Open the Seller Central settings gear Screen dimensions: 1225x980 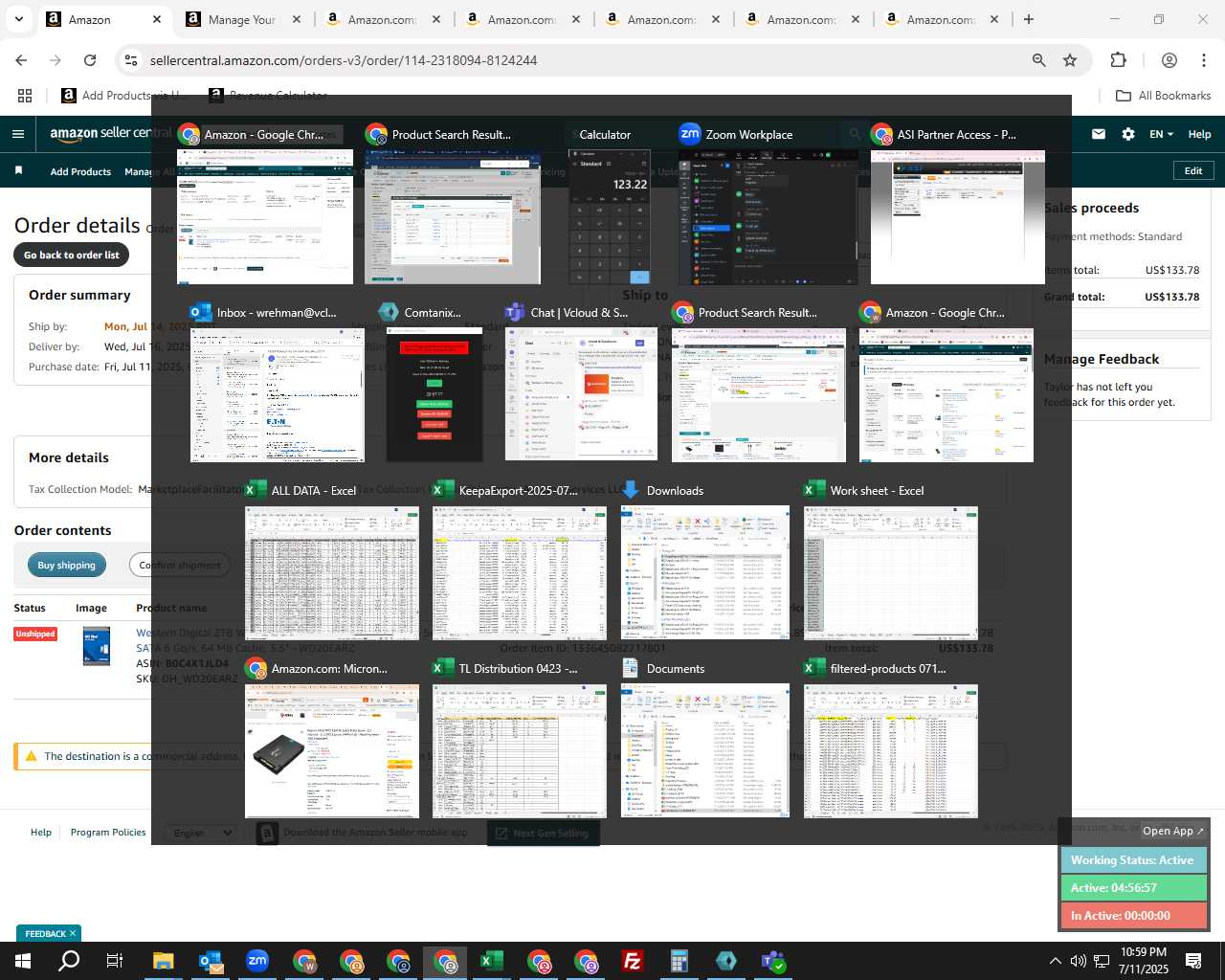point(1128,134)
